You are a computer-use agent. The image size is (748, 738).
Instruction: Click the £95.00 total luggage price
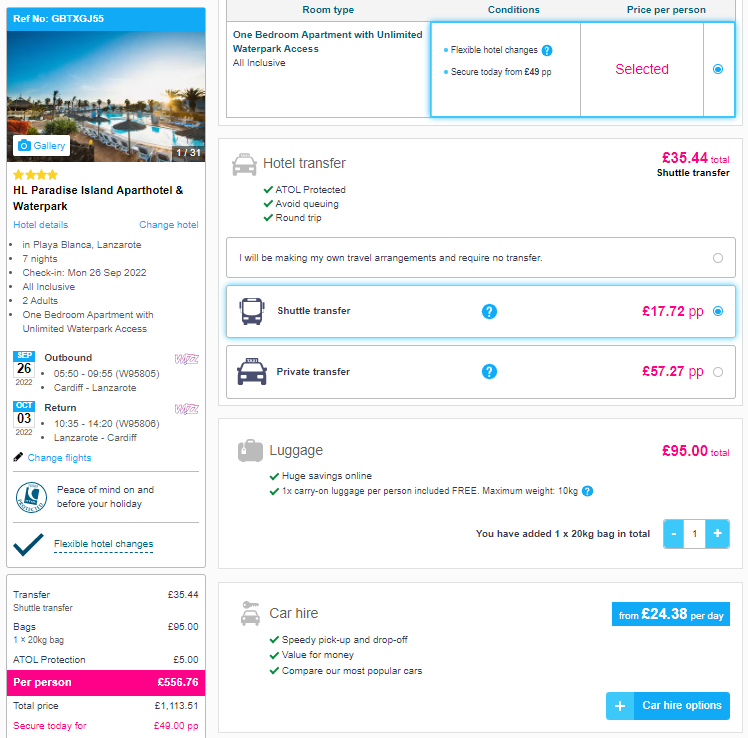(x=696, y=451)
